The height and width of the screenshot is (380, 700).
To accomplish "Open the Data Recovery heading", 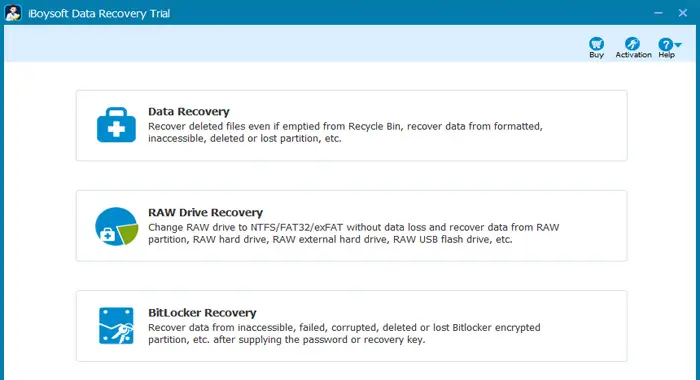I will [x=189, y=112].
